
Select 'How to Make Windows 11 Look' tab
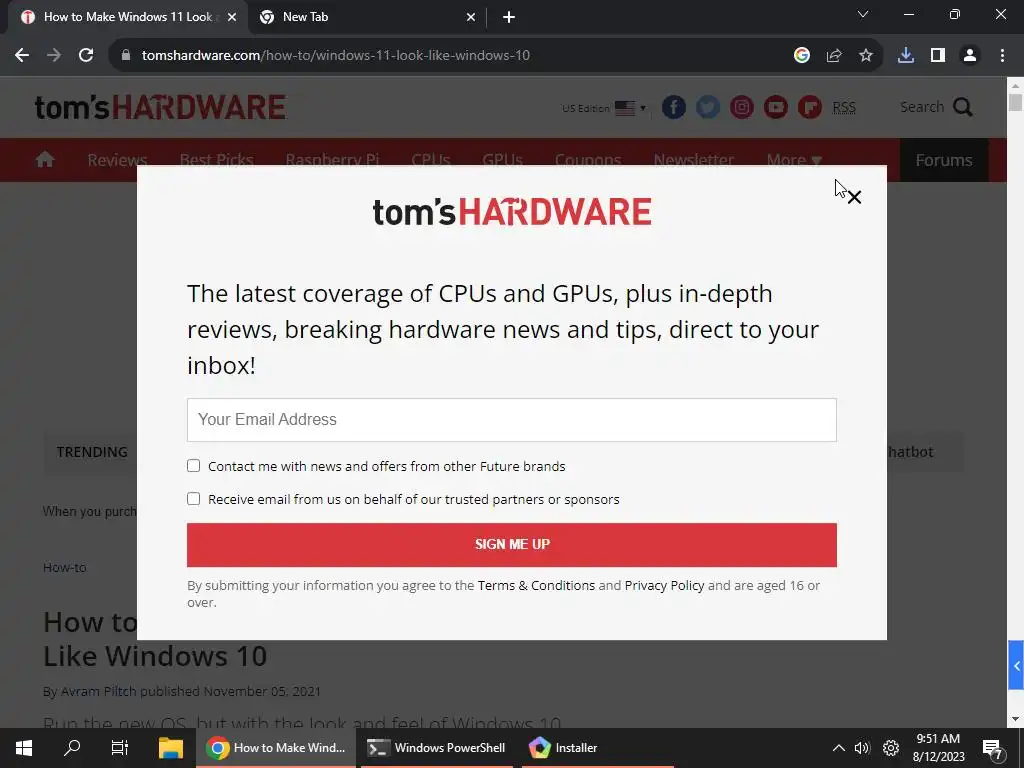tap(128, 17)
